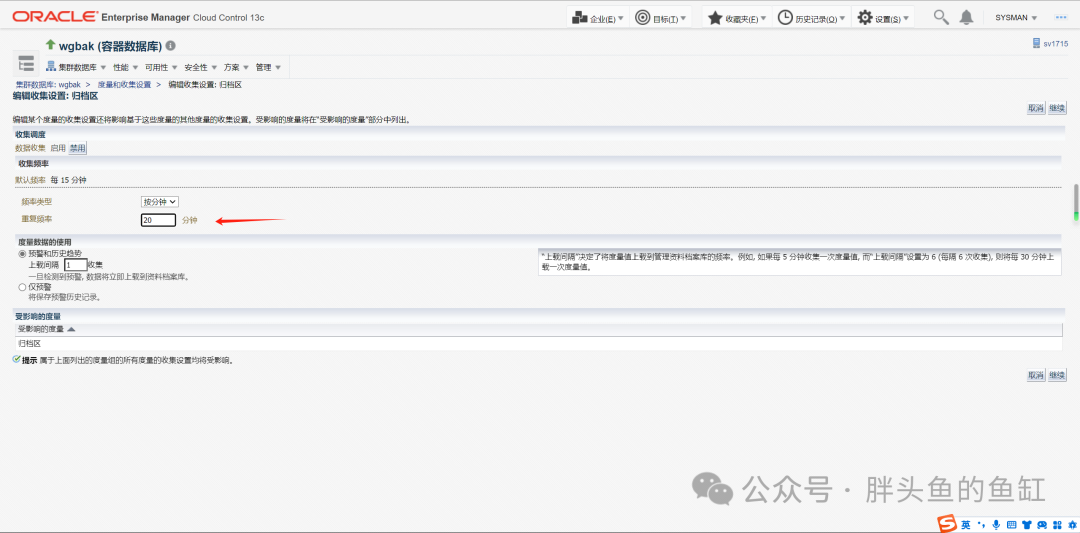Sort by 受影响的度量 ascending arrow
Viewport: 1080px width, 533px height.
[71, 329]
